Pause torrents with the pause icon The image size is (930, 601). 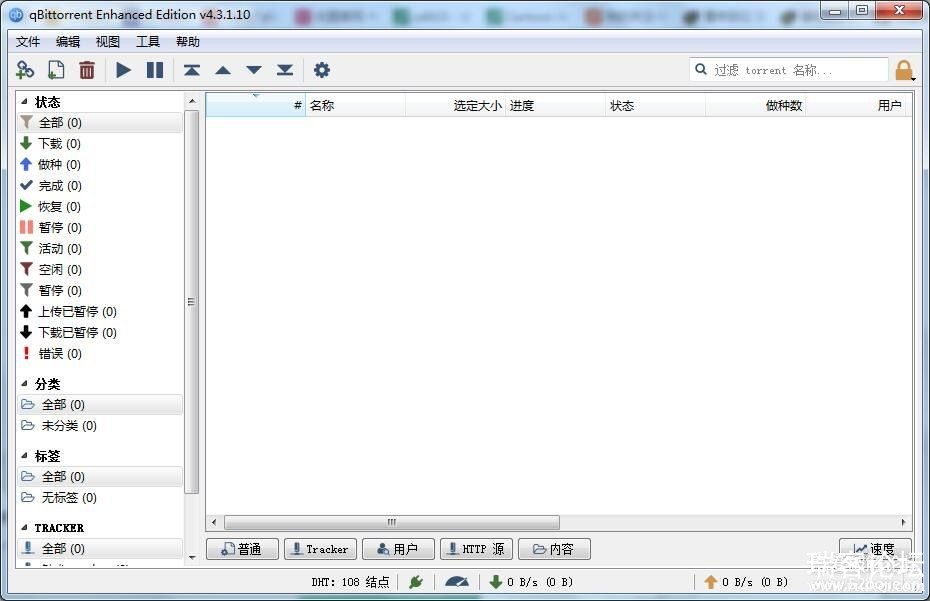[x=155, y=70]
